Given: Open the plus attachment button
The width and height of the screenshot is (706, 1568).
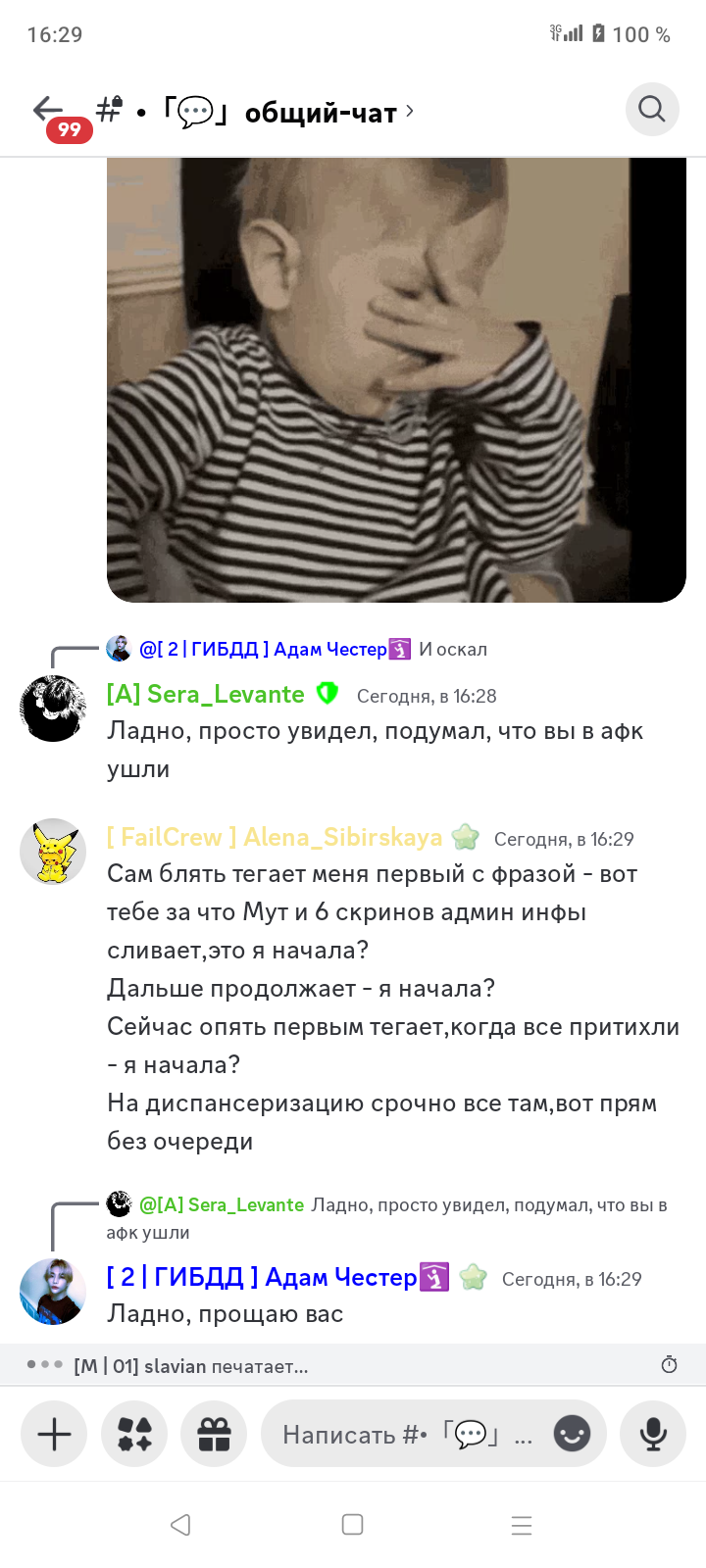Looking at the screenshot, I should pos(54,1434).
